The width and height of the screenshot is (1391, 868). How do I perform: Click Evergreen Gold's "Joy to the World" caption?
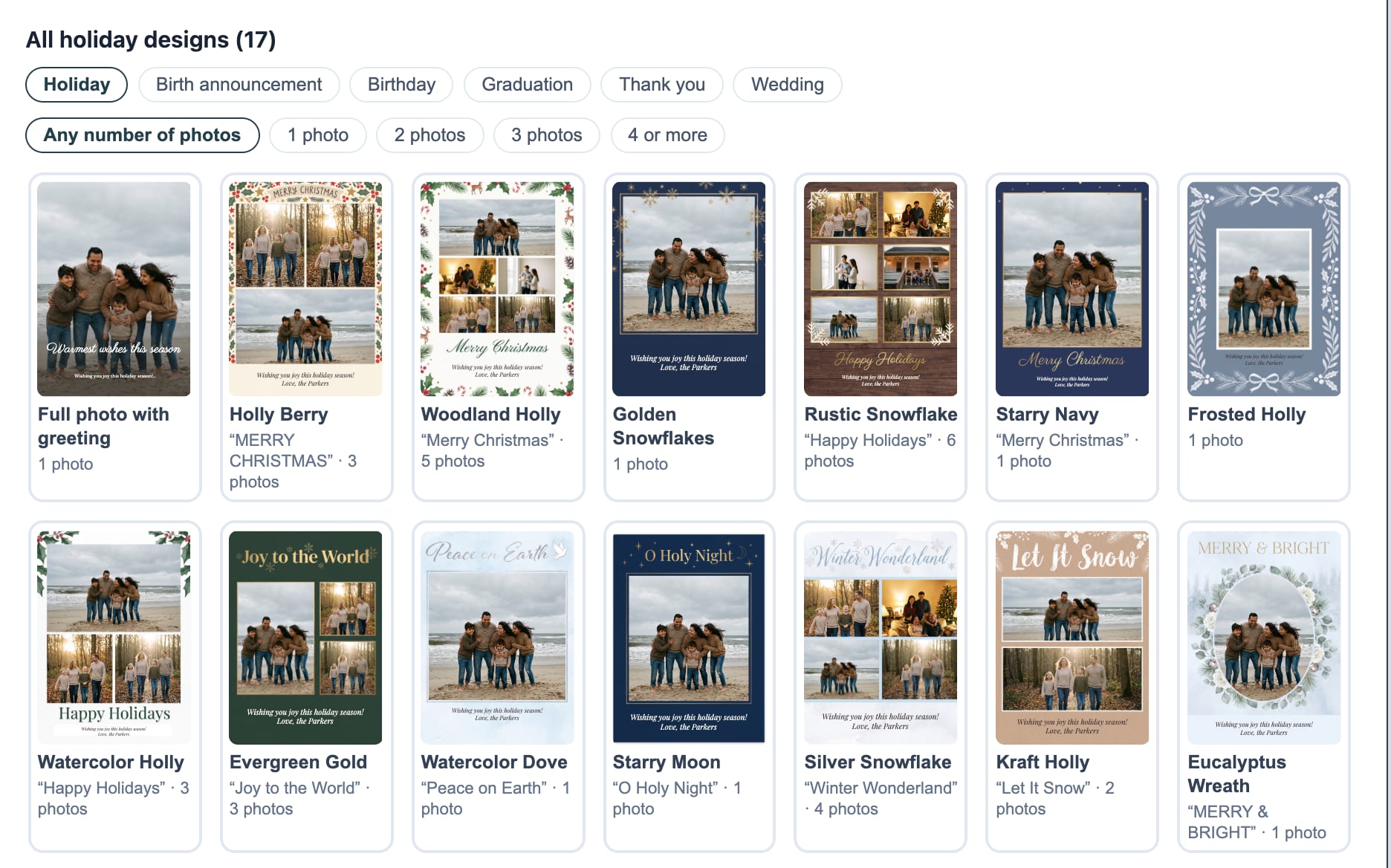(x=299, y=799)
